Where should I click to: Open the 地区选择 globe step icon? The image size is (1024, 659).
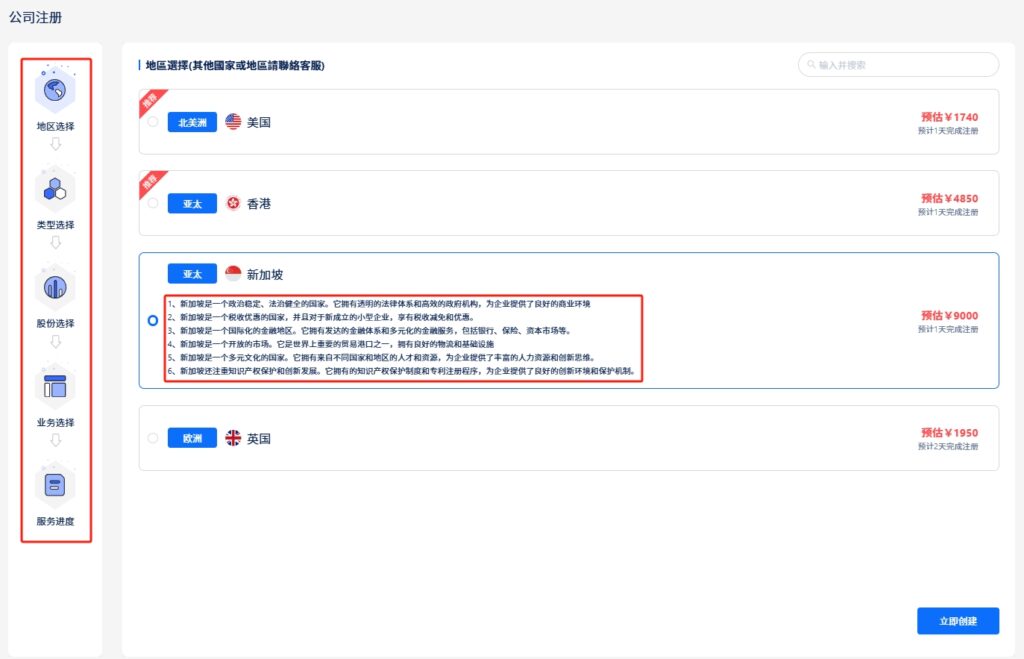55,90
